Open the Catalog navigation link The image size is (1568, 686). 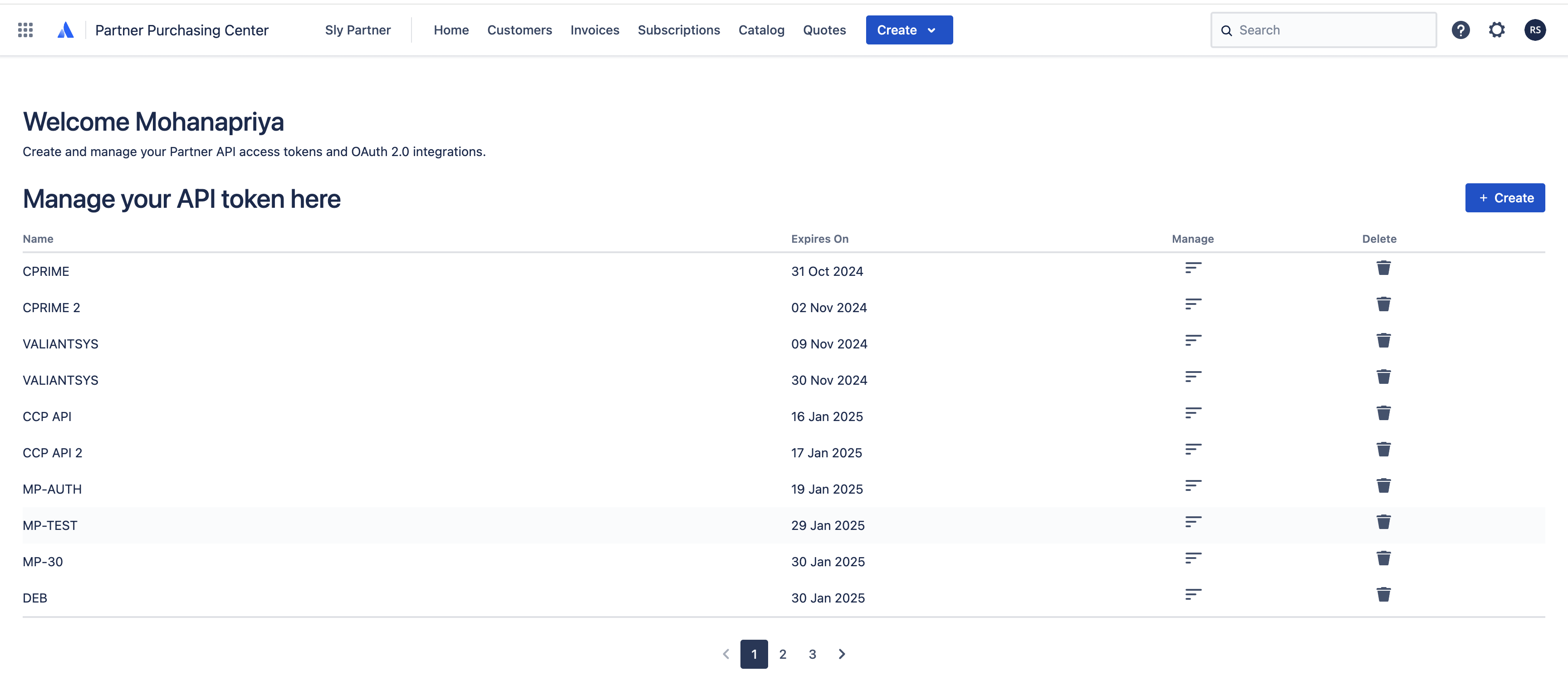(x=761, y=30)
